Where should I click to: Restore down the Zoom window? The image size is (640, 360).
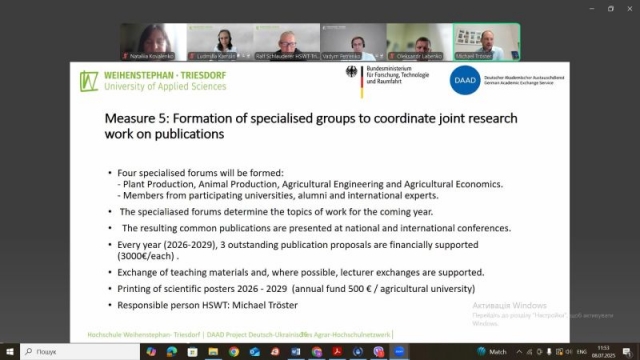pyautogui.click(x=611, y=9)
